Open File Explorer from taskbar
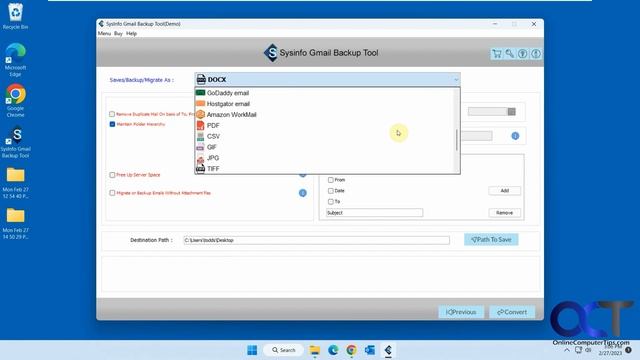The width and height of the screenshot is (640, 360). click(x=314, y=350)
